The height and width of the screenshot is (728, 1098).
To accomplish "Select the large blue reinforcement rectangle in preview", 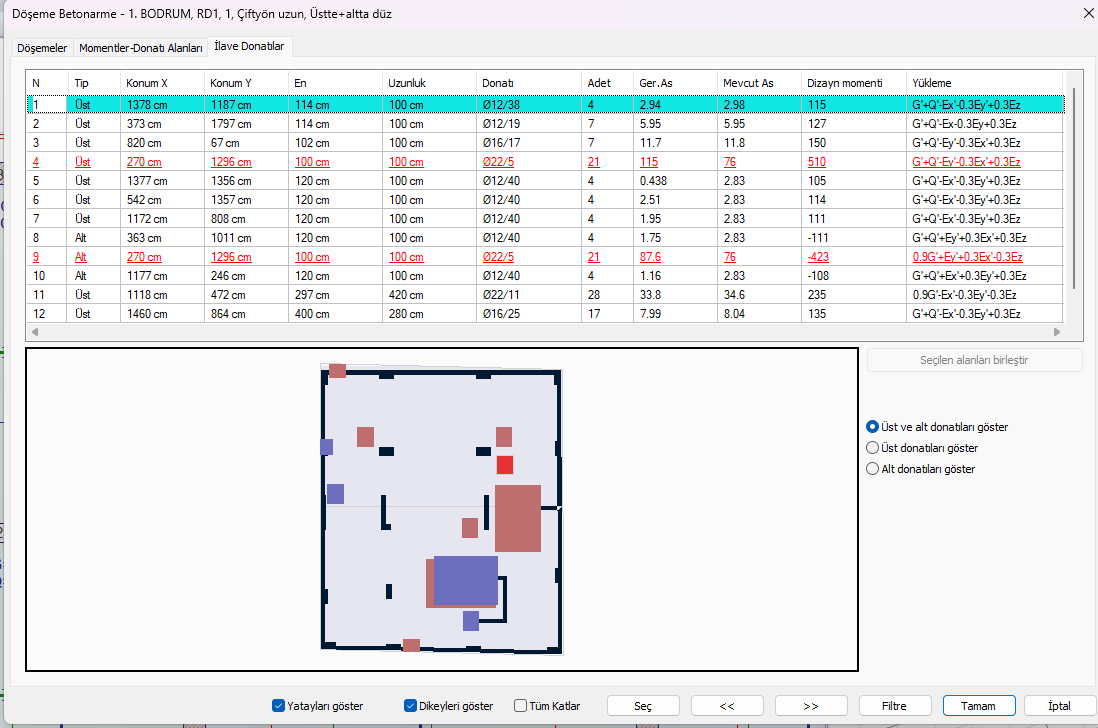I will pyautogui.click(x=465, y=580).
